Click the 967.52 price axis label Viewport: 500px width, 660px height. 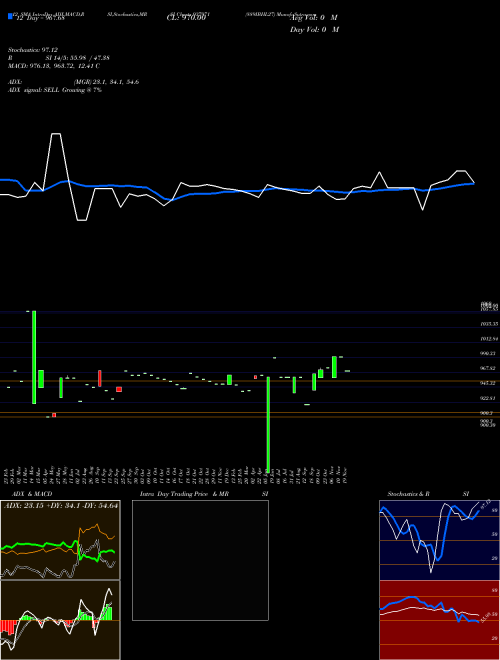pyautogui.click(x=489, y=368)
